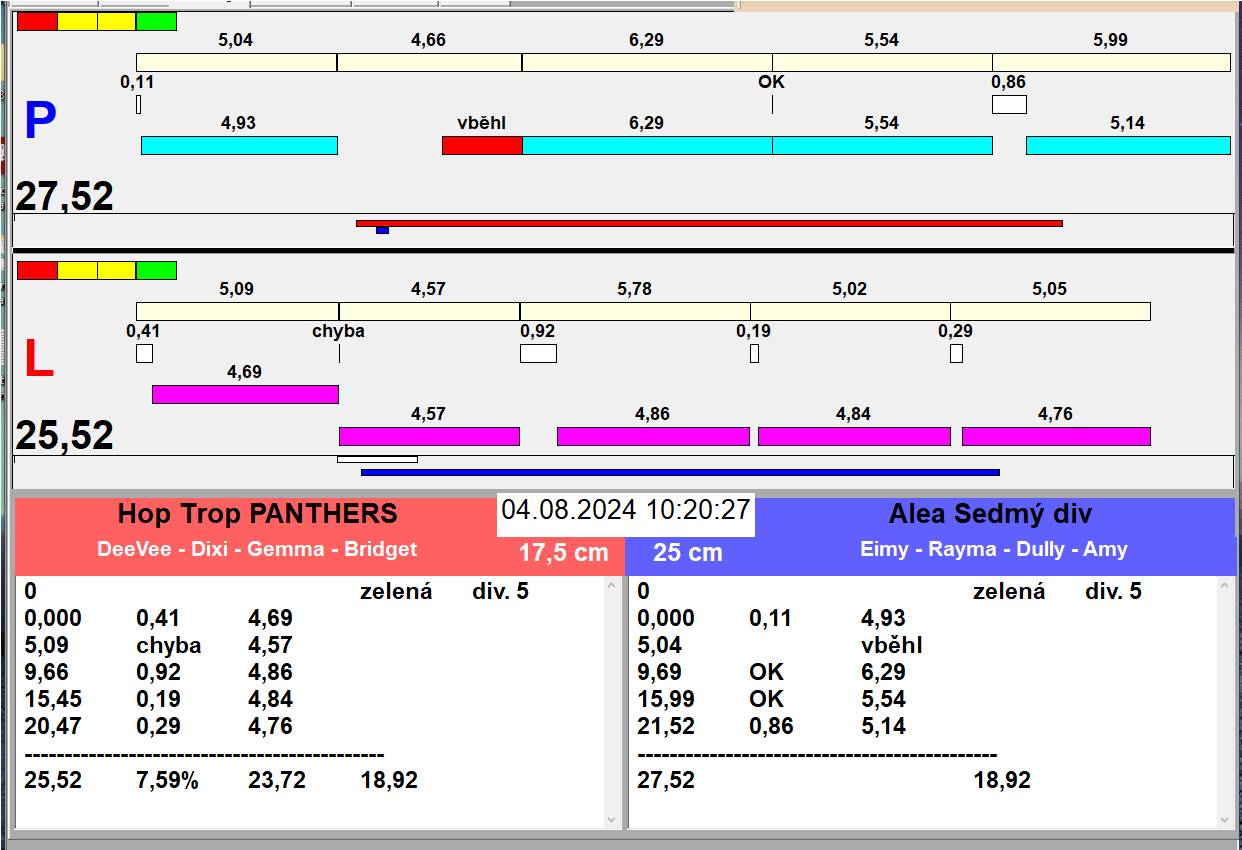The width and height of the screenshot is (1242, 850).
Task: Click the tiny 0,11 start box in lane P
Action: [x=138, y=104]
